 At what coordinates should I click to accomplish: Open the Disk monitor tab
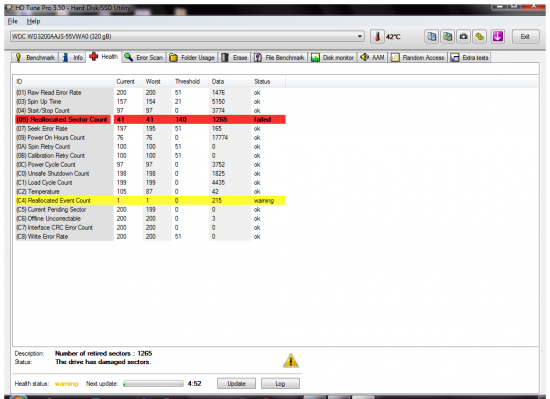(333, 58)
